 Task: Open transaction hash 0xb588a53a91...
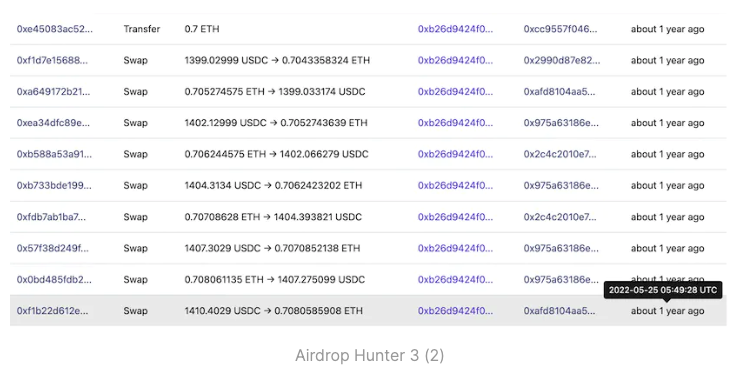54,154
